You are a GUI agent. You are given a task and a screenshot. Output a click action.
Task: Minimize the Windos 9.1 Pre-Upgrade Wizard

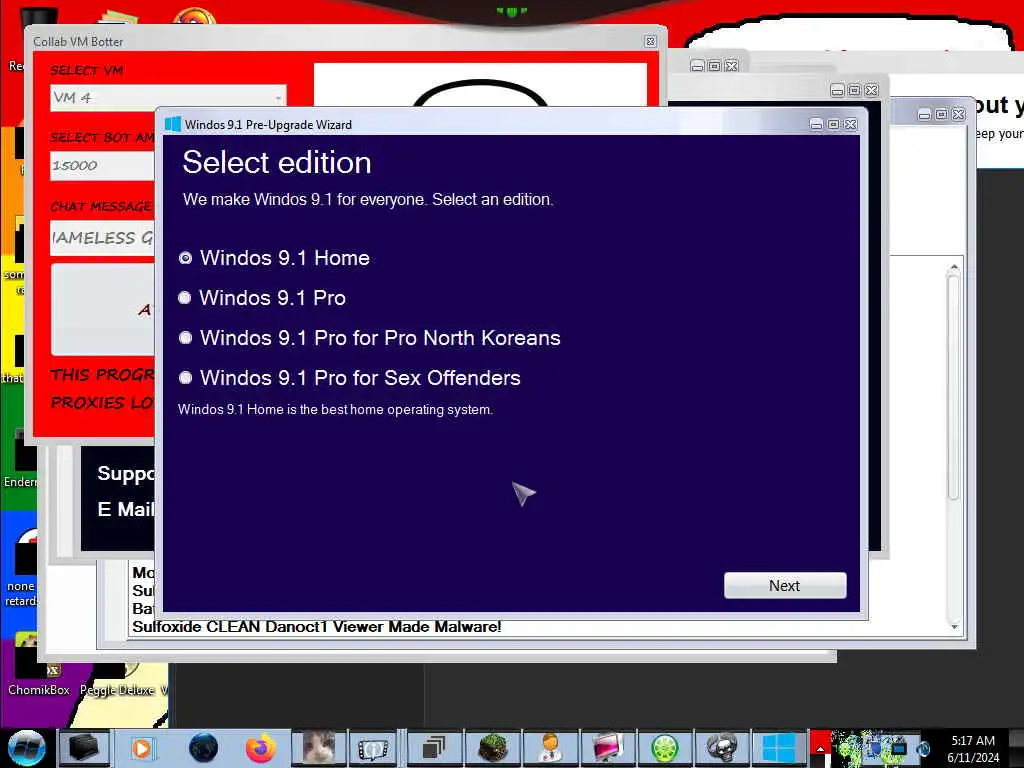click(816, 124)
